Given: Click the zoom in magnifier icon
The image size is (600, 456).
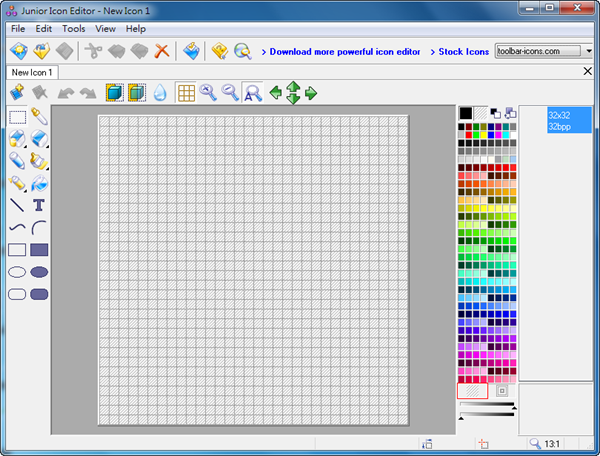Looking at the screenshot, I should (208, 93).
